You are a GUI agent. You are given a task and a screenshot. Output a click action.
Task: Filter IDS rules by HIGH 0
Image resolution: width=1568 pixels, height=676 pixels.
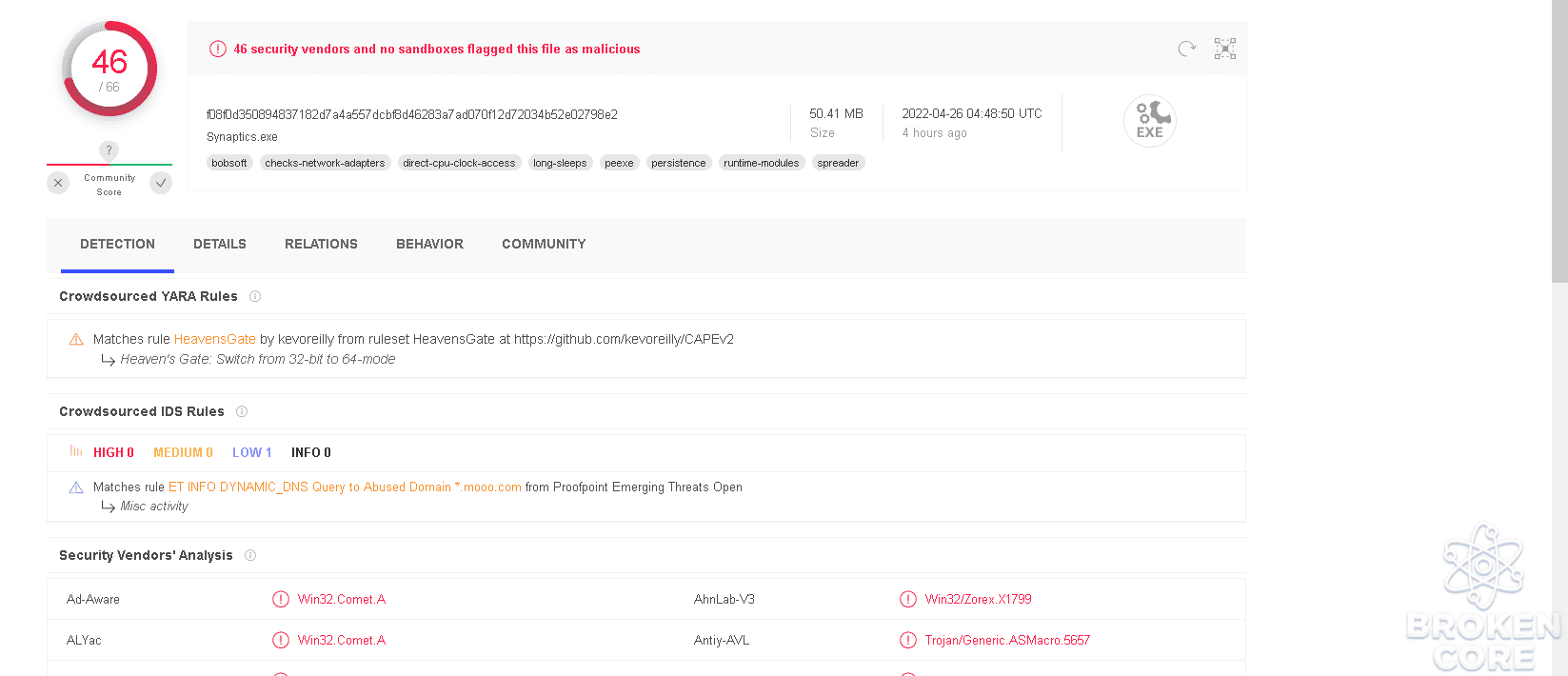pos(113,452)
